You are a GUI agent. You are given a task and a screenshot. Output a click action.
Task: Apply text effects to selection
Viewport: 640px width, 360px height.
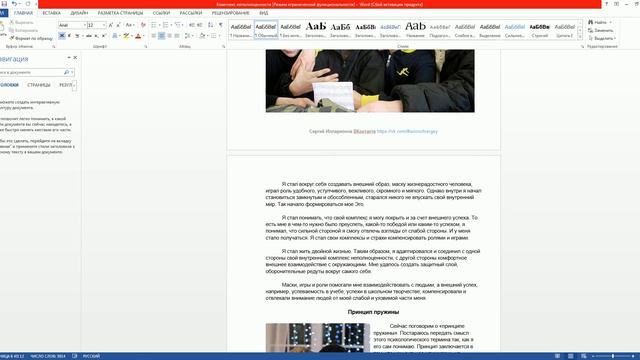[115, 36]
